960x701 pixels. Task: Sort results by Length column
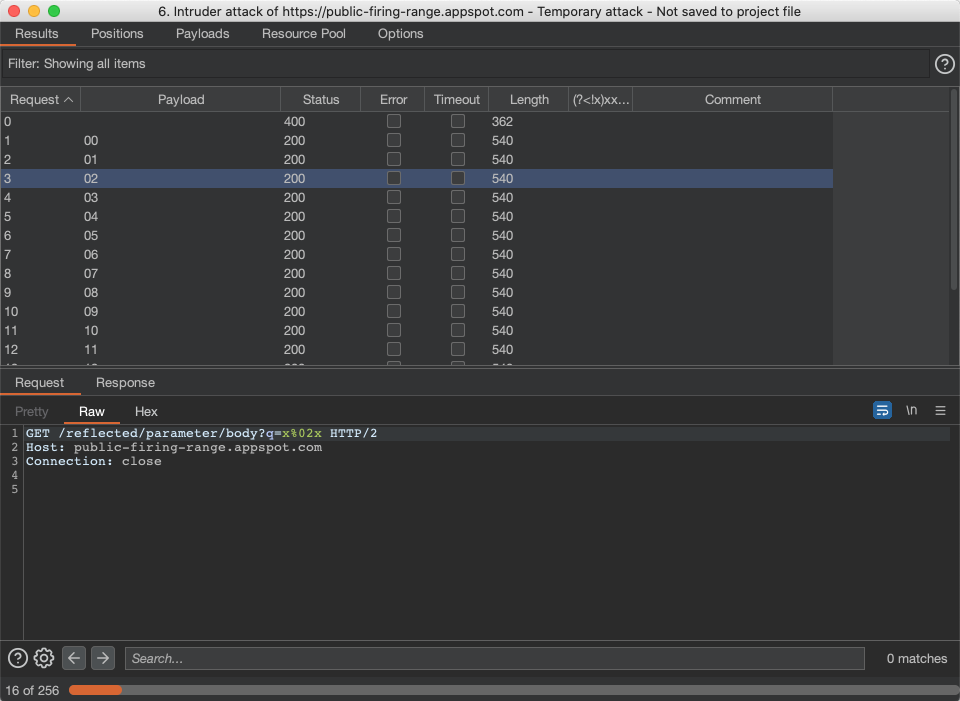pyautogui.click(x=529, y=100)
